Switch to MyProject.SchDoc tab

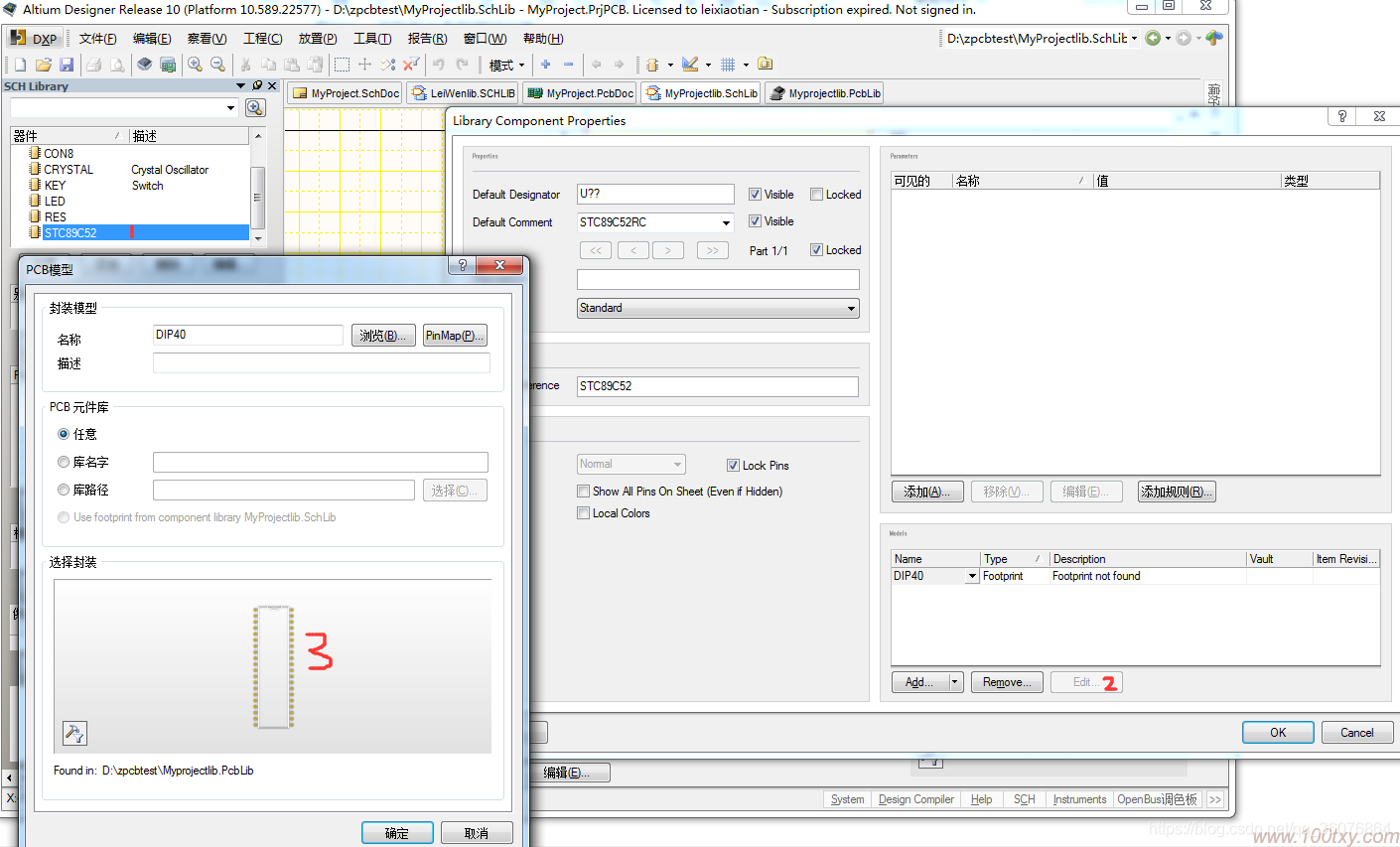pyautogui.click(x=346, y=93)
